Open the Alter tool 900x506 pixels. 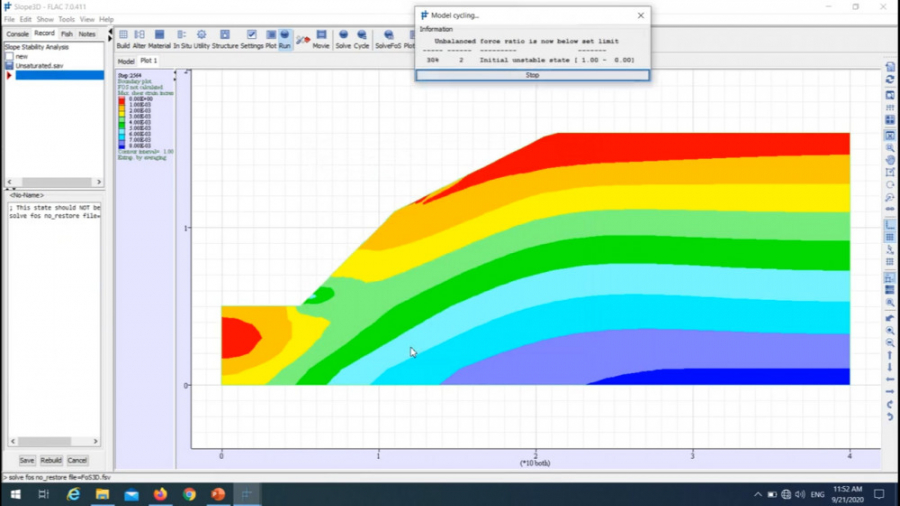[x=139, y=40]
